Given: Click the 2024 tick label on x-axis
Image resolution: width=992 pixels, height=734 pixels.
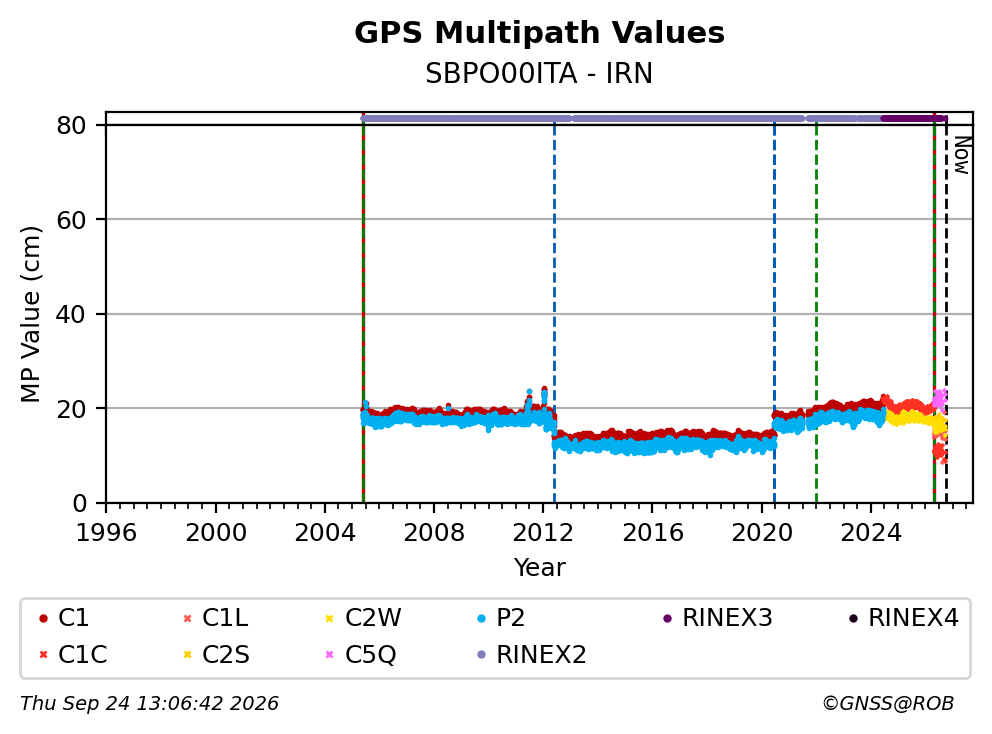Looking at the screenshot, I should (x=871, y=533).
